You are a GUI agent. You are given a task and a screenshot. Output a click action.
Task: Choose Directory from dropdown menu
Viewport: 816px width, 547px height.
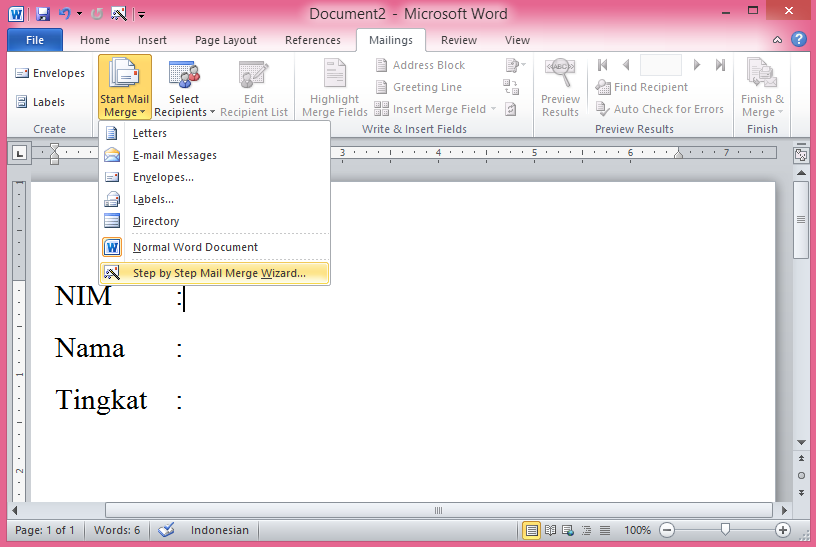[x=214, y=221]
